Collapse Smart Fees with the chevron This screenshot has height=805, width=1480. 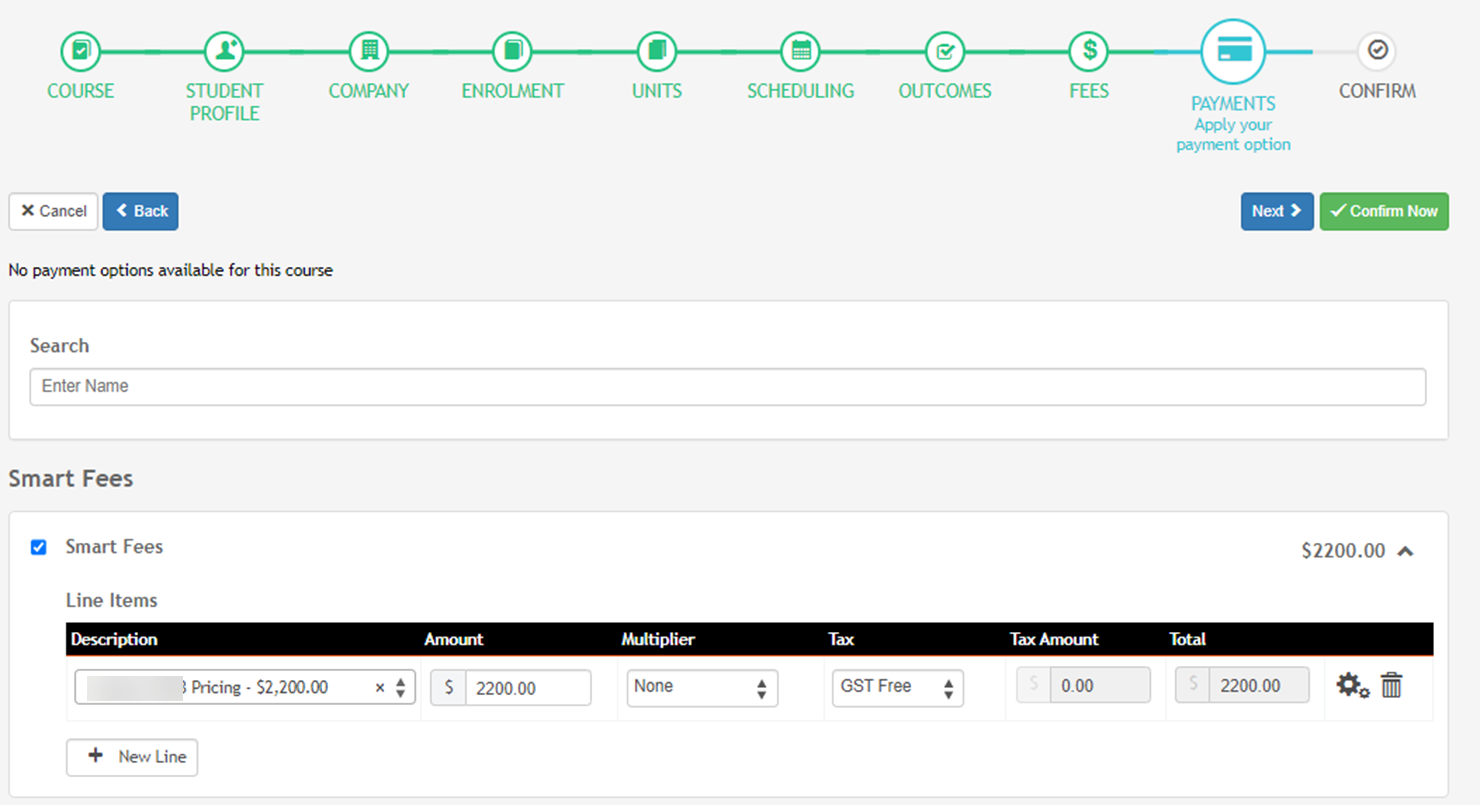(x=1406, y=551)
